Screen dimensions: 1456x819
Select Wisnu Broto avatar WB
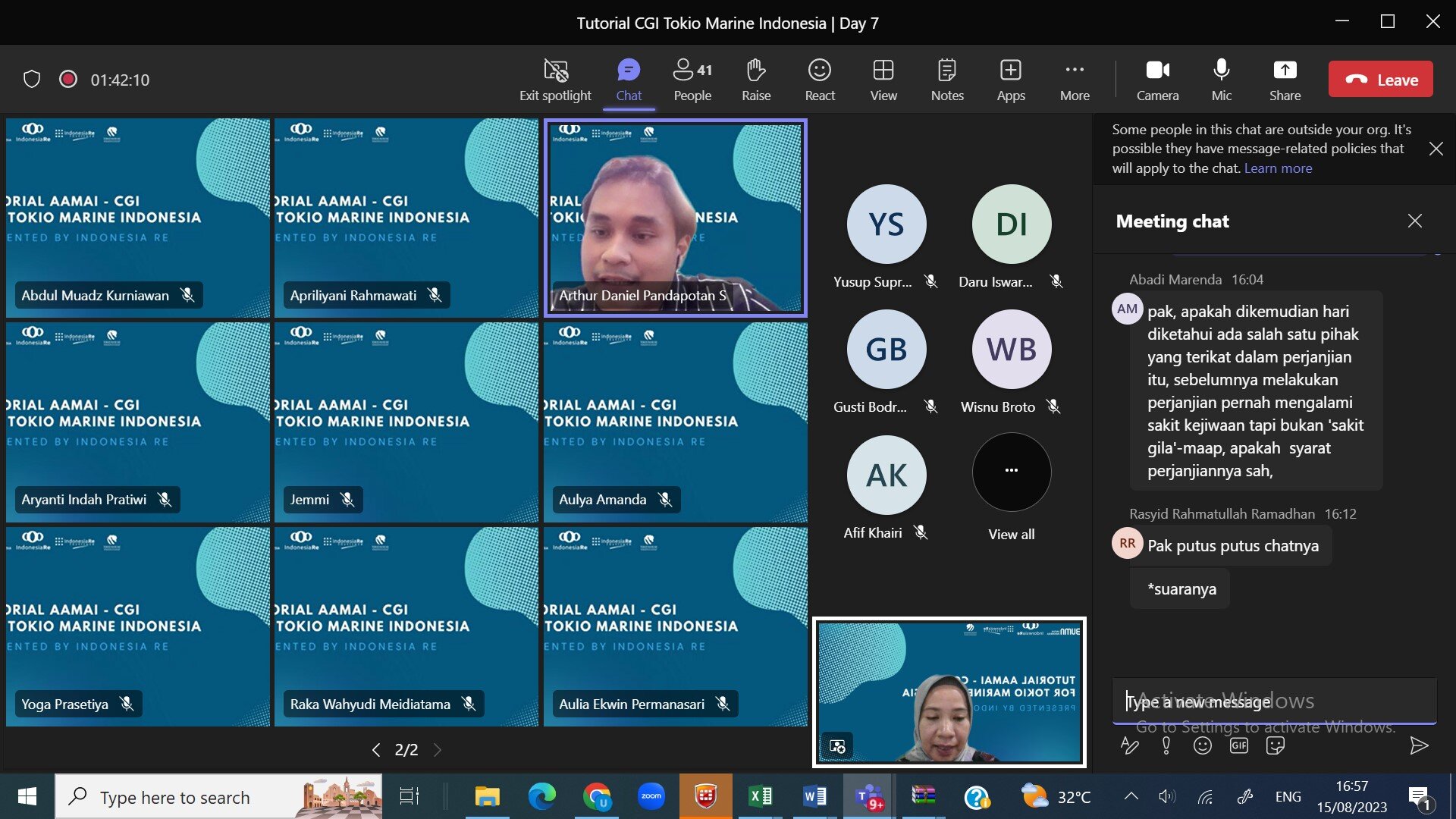(x=1011, y=350)
